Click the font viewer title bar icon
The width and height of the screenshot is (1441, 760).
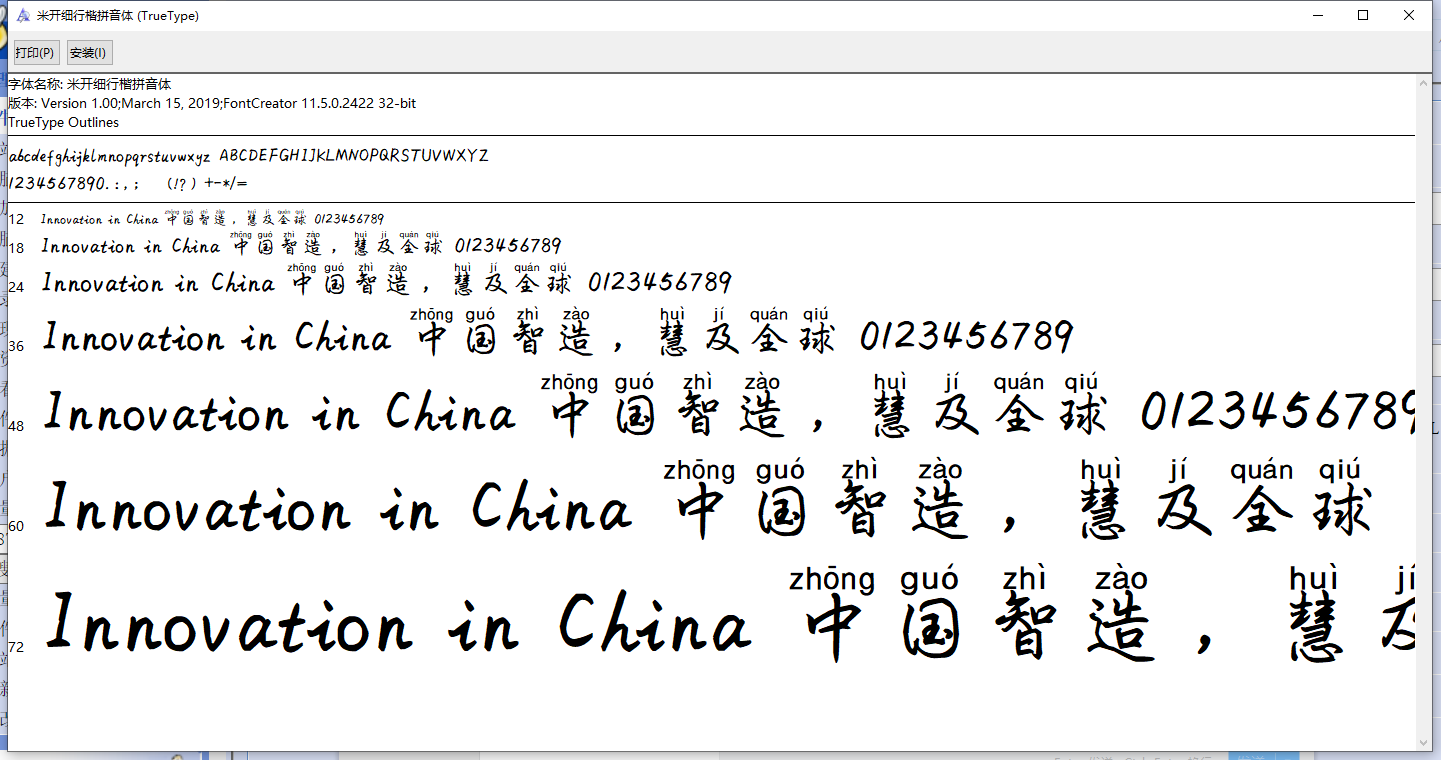(23, 16)
